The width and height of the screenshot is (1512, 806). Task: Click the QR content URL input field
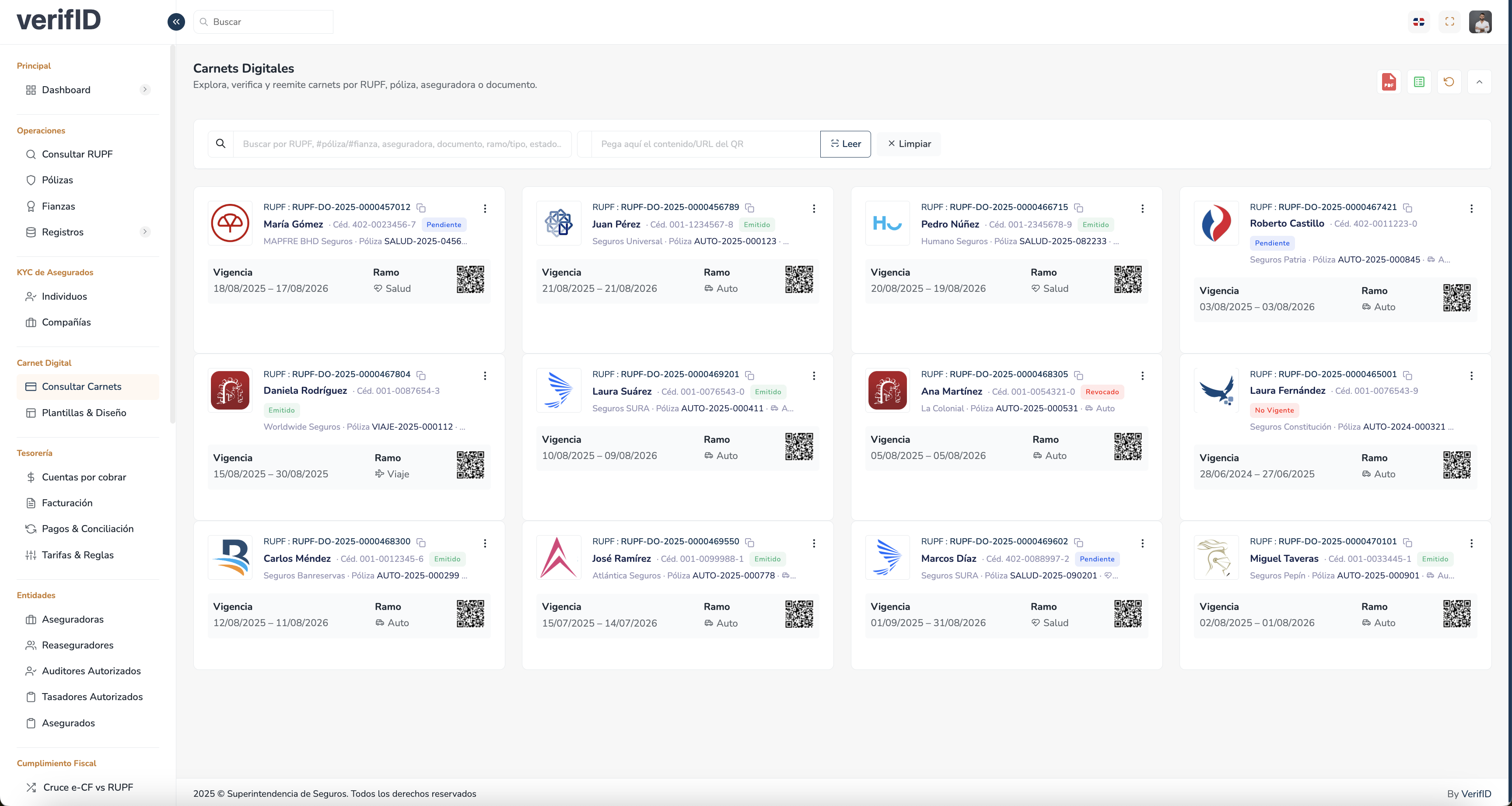(x=704, y=144)
